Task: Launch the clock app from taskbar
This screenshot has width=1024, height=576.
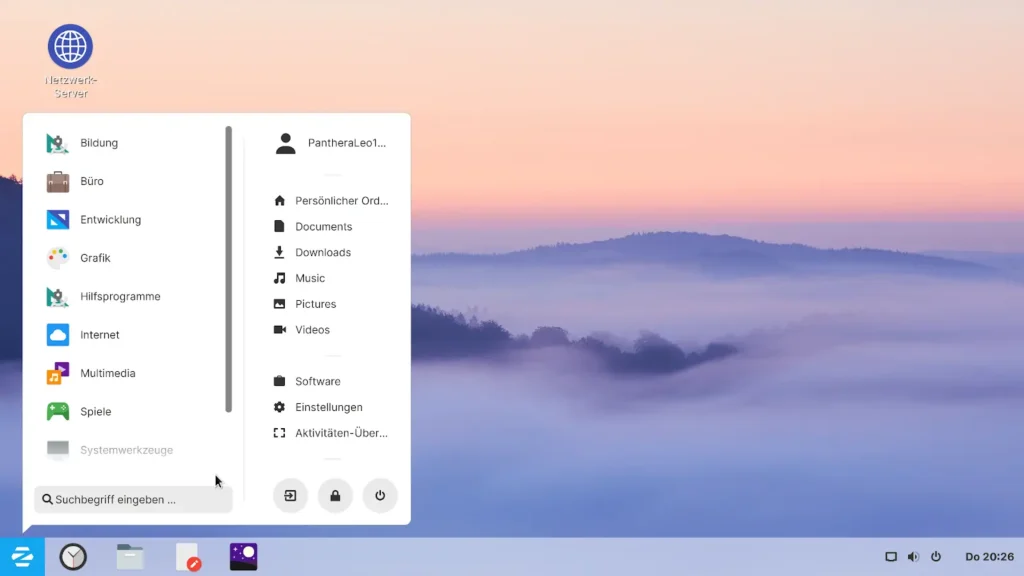Action: pyautogui.click(x=73, y=557)
